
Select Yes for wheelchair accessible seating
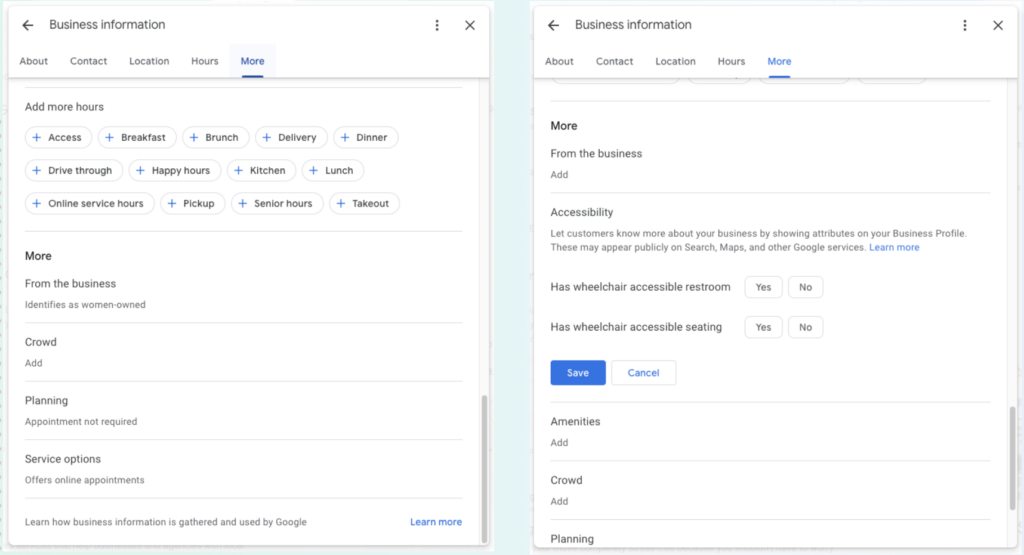click(763, 327)
